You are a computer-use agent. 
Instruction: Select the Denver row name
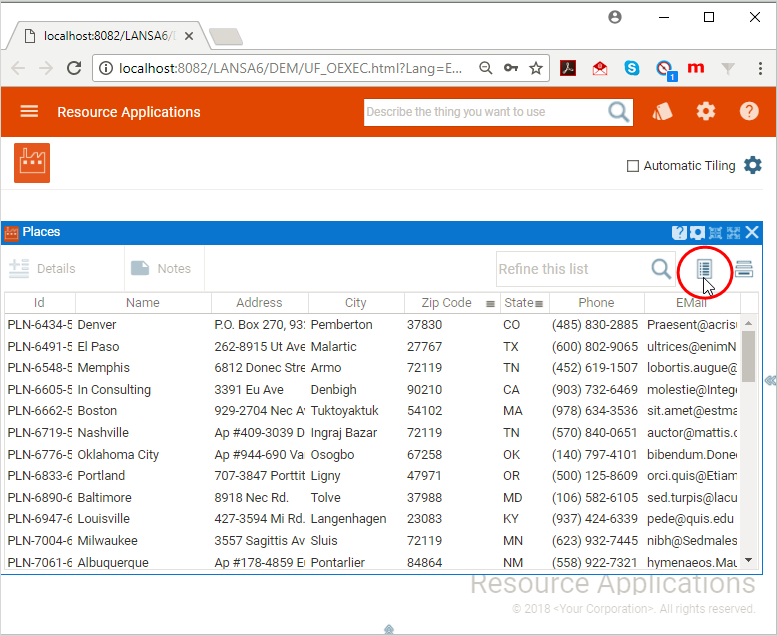97,324
